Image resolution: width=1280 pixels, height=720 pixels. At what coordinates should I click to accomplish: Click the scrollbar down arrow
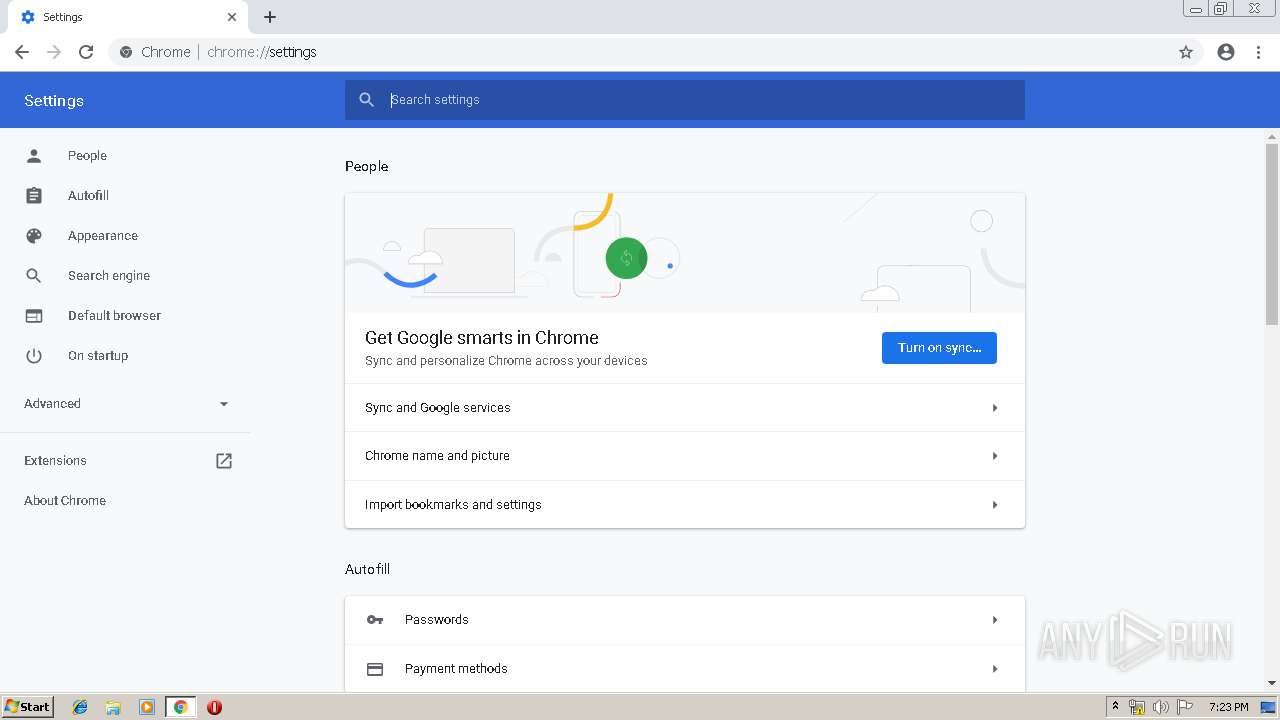click(1272, 683)
